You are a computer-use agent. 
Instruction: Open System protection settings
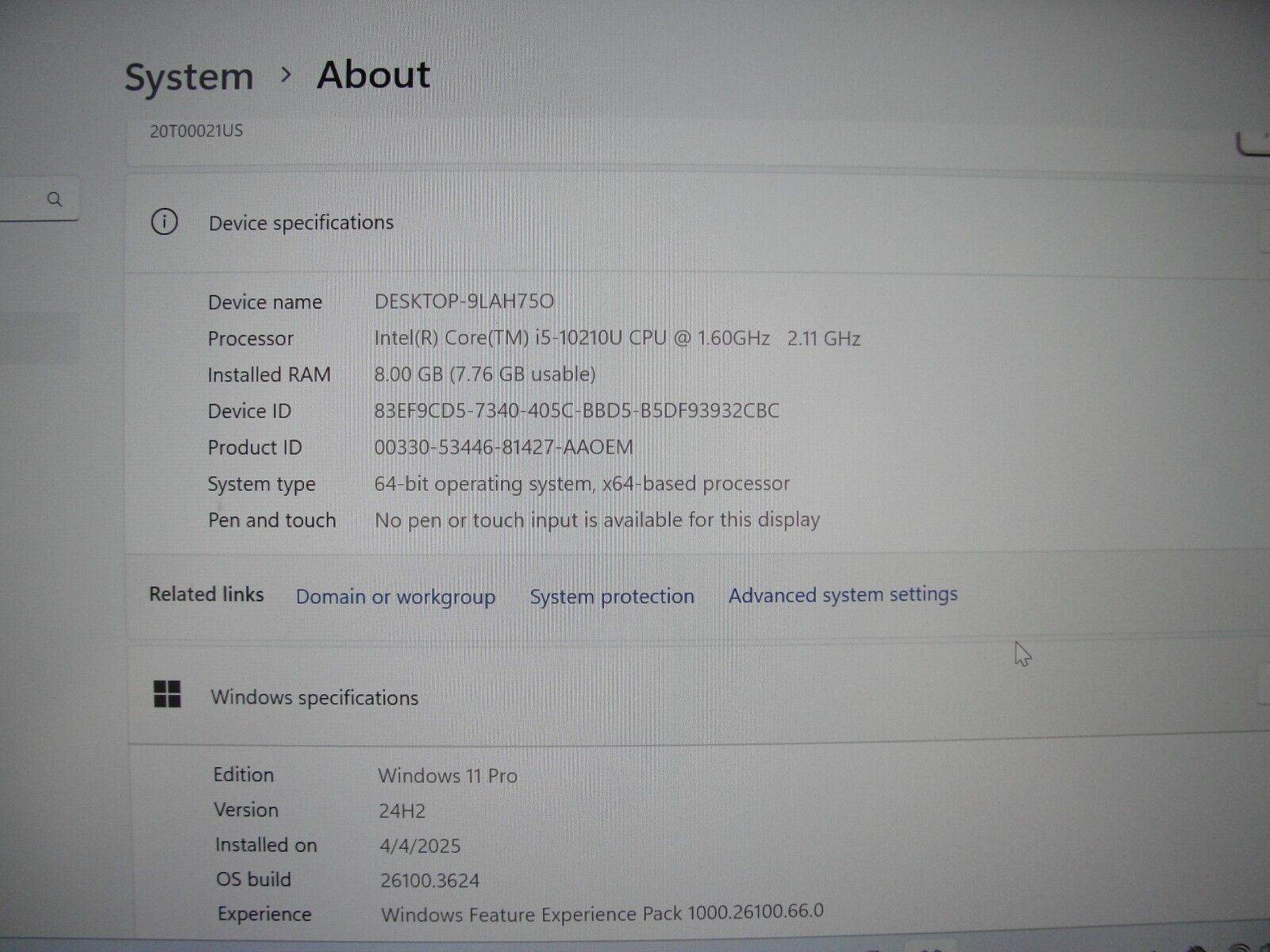pos(611,596)
